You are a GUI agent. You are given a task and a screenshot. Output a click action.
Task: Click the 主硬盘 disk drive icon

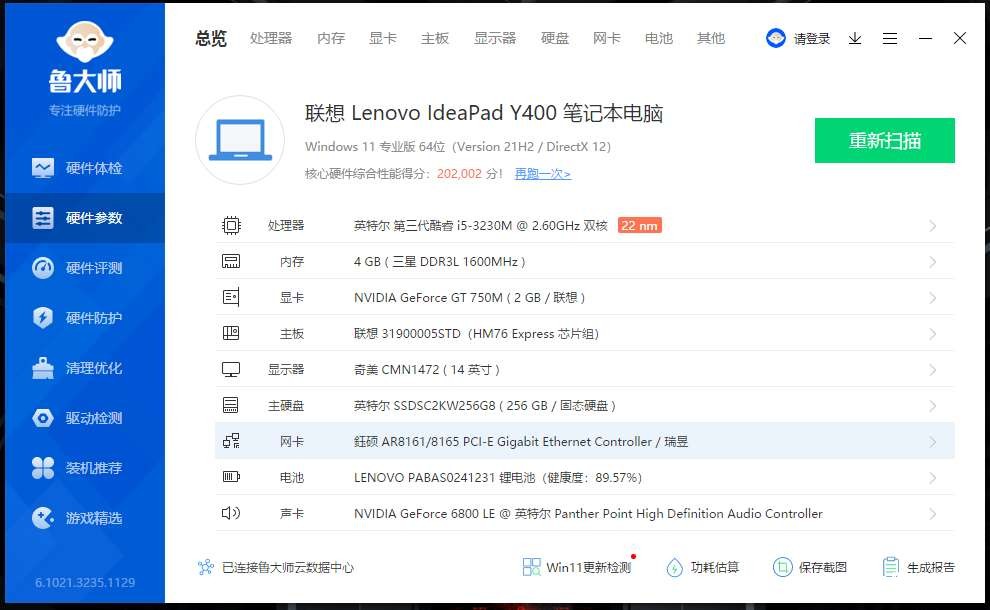click(x=231, y=405)
